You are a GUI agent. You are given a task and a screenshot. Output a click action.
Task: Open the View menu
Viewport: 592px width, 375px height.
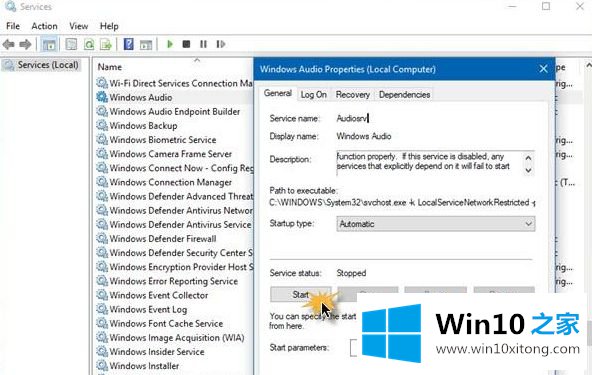(x=79, y=26)
